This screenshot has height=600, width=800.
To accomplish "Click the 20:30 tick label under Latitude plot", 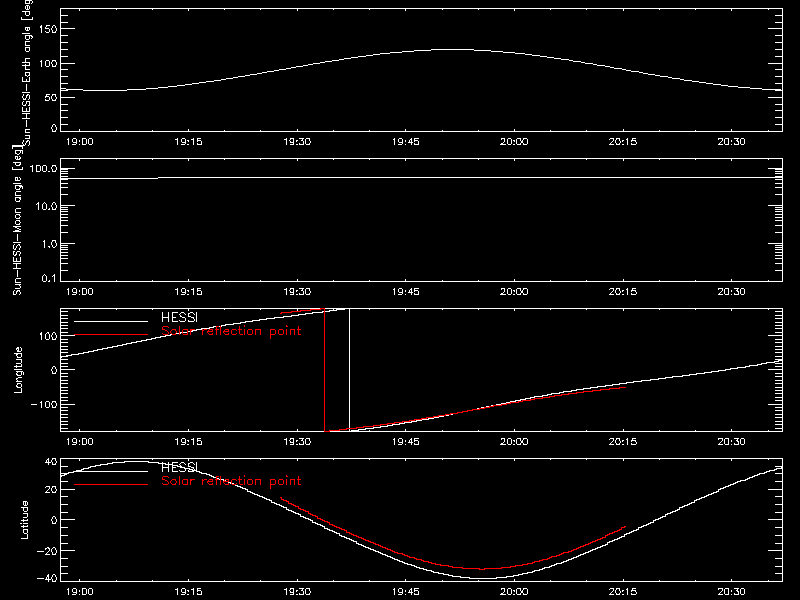I will point(731,592).
